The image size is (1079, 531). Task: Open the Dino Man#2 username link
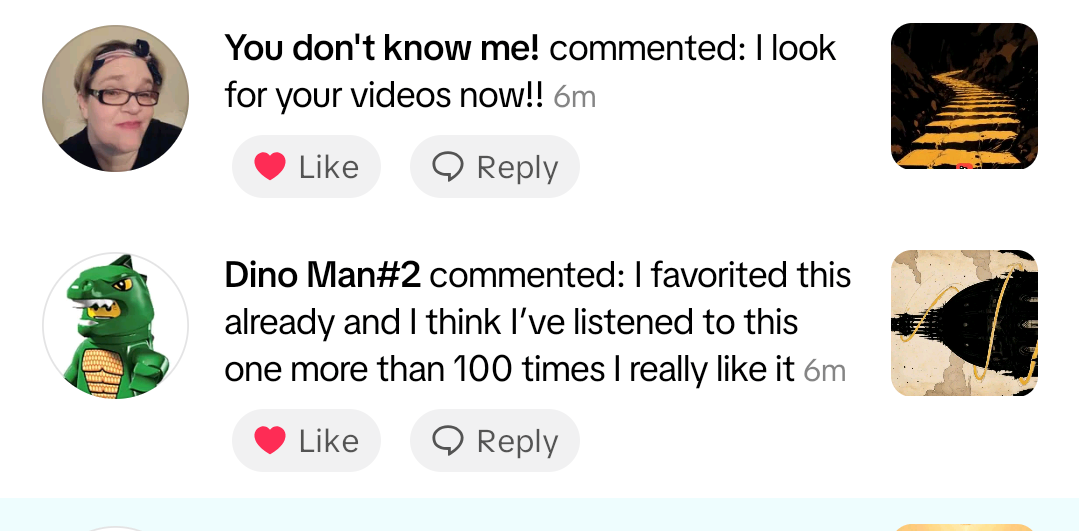tap(322, 274)
